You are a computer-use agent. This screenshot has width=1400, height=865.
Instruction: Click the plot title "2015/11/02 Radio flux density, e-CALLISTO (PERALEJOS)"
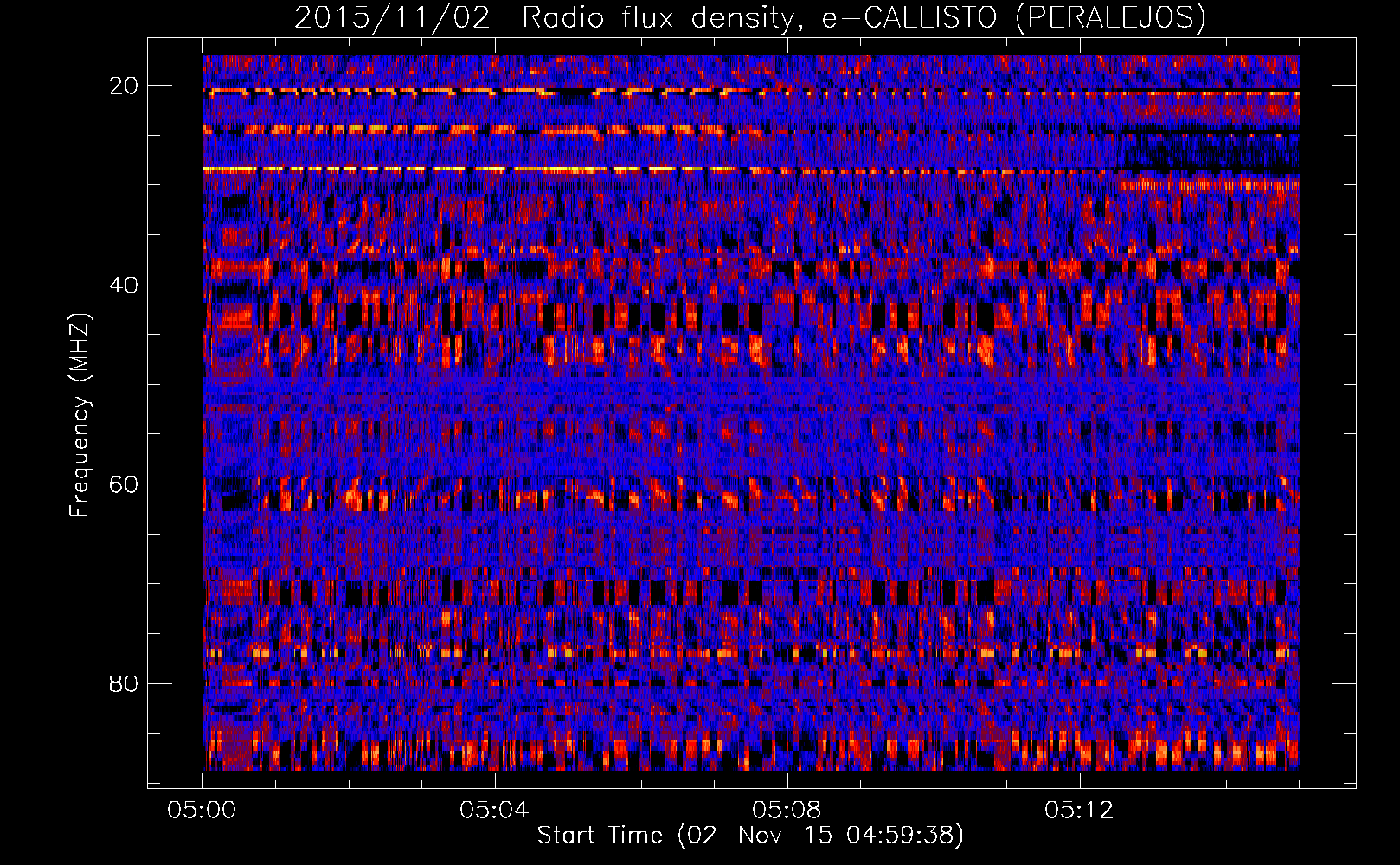749,17
